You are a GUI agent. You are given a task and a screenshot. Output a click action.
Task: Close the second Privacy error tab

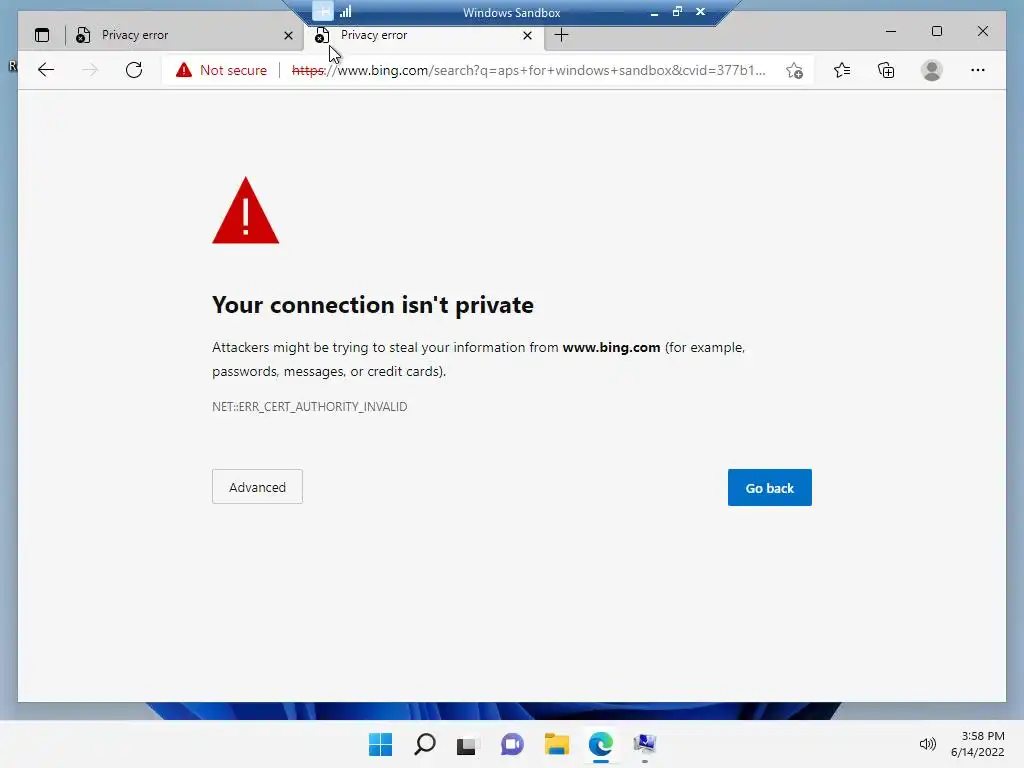click(x=527, y=35)
